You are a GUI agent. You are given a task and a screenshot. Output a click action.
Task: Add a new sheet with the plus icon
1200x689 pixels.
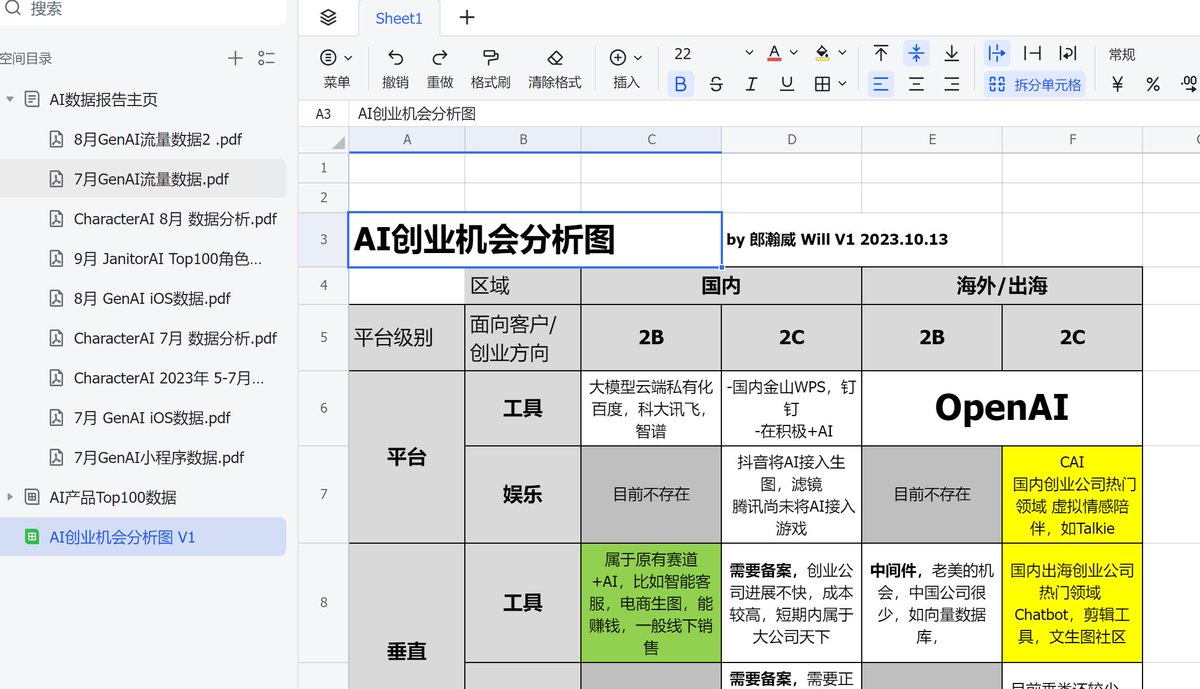coord(466,18)
